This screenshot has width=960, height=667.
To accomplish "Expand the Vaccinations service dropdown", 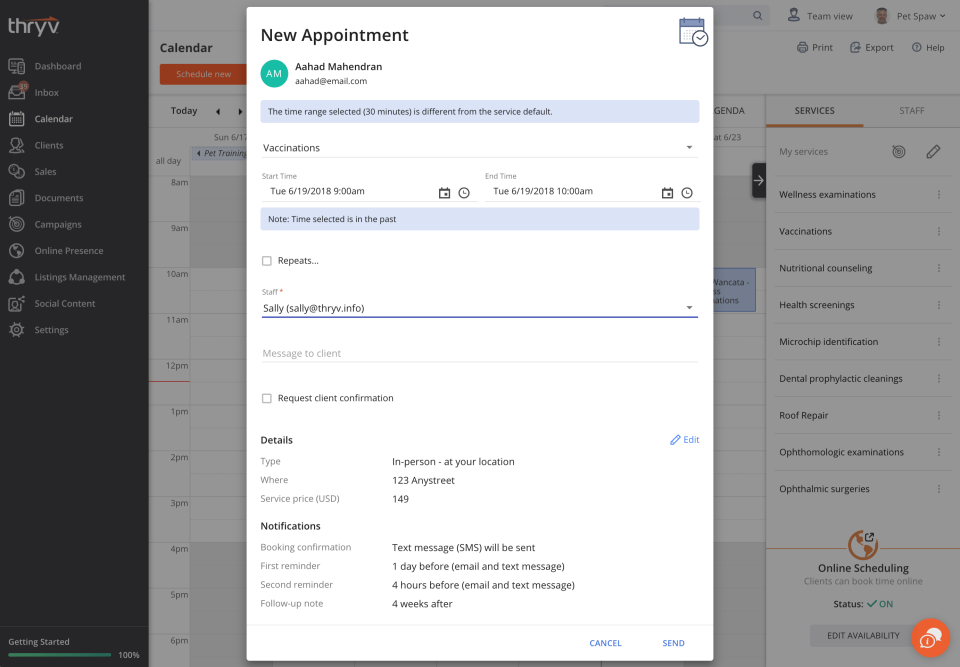I will coord(689,148).
